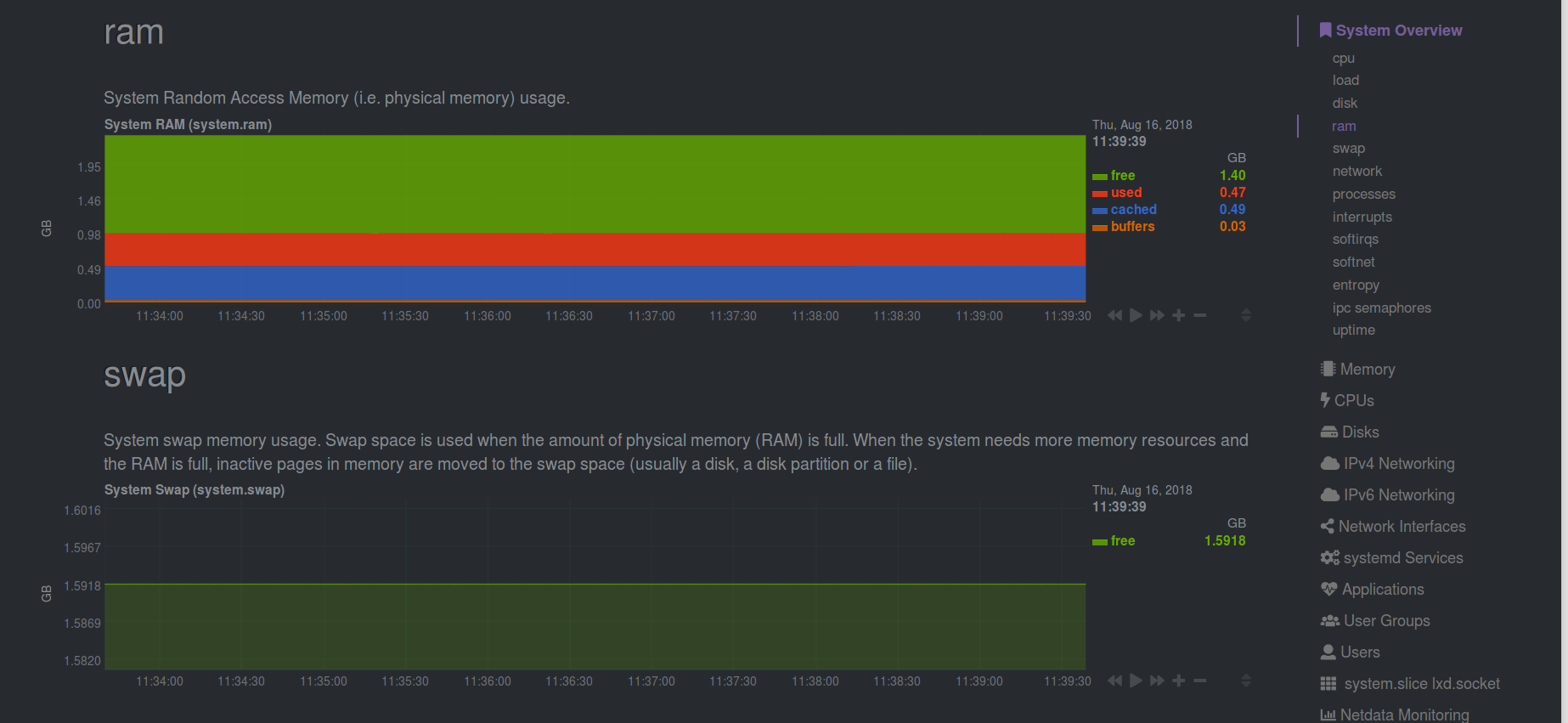This screenshot has width=1568, height=723.
Task: Zoom out RAM chart with minus icon
Action: [x=1199, y=315]
